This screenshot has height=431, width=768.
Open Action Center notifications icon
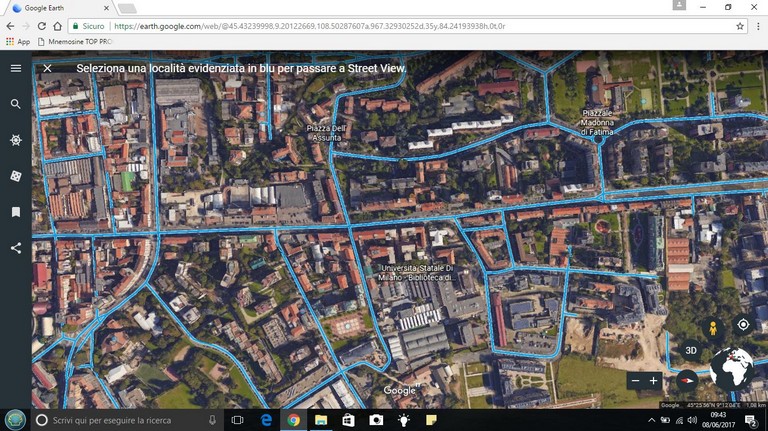coord(751,420)
